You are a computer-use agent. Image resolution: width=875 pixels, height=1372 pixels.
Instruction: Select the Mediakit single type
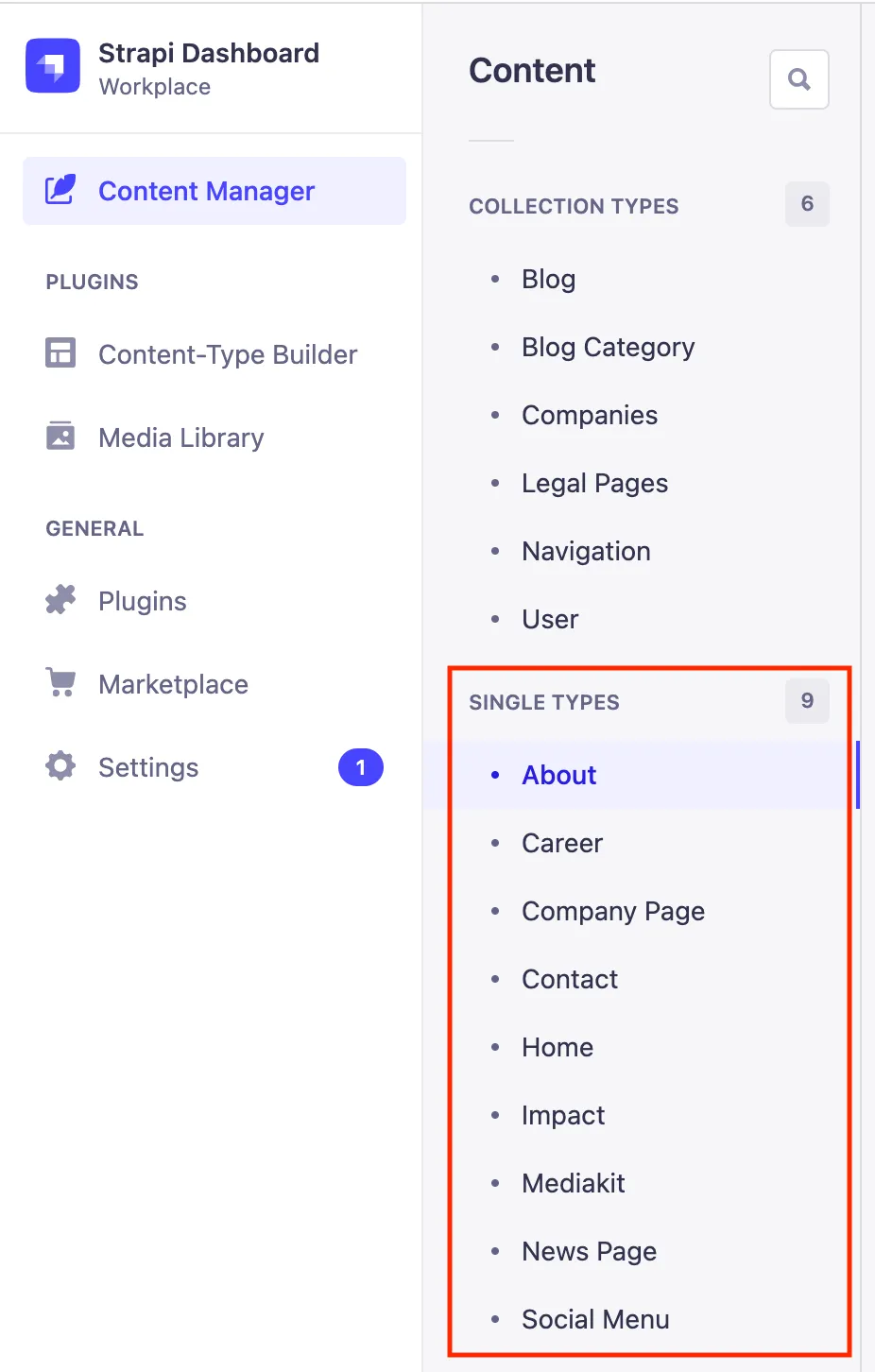574,1184
